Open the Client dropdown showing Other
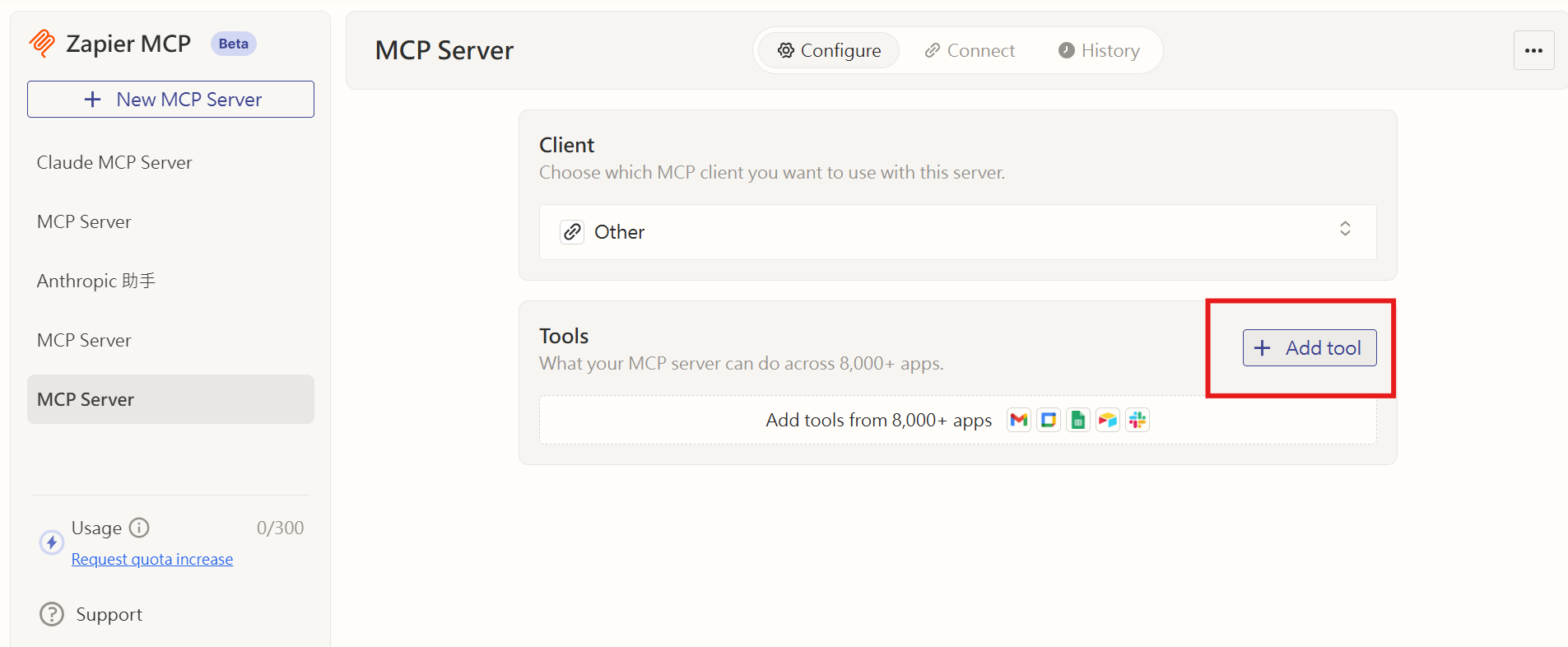 click(x=957, y=232)
